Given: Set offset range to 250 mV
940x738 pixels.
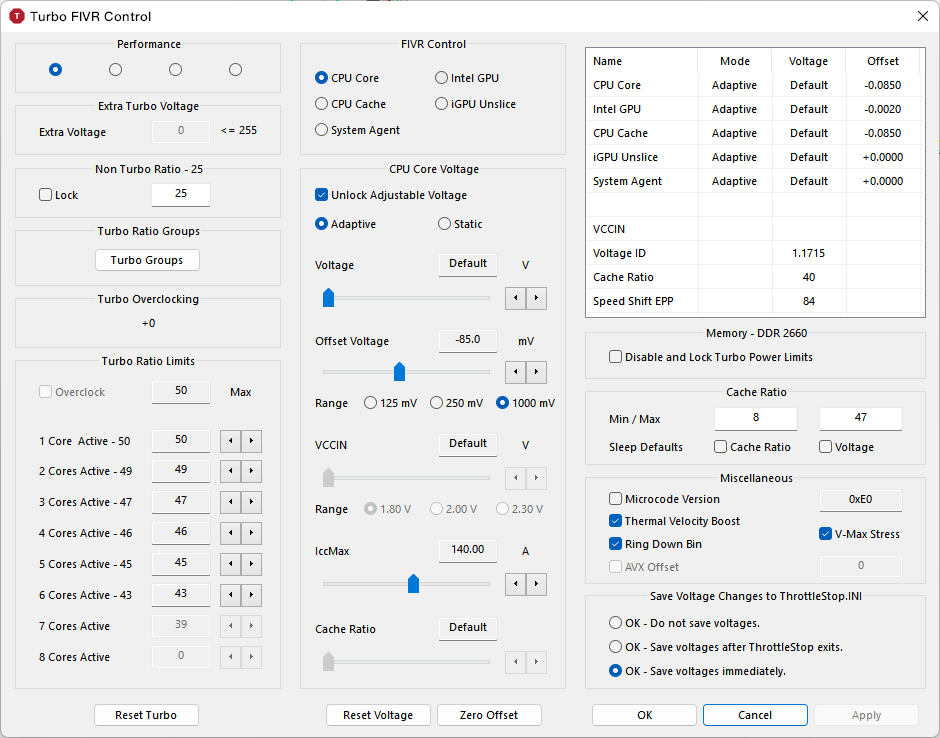Looking at the screenshot, I should 456,403.
